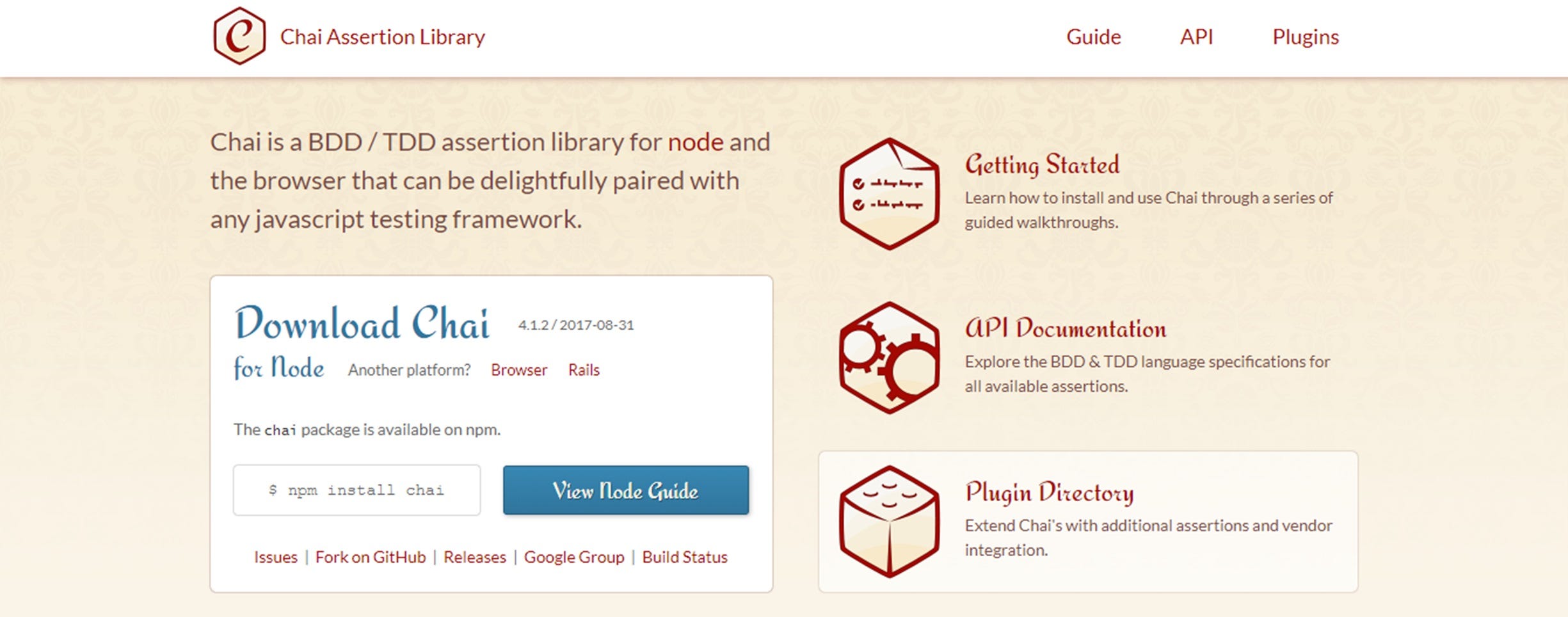Click the API Documentation gears icon
The height and width of the screenshot is (617, 1568).
click(890, 358)
